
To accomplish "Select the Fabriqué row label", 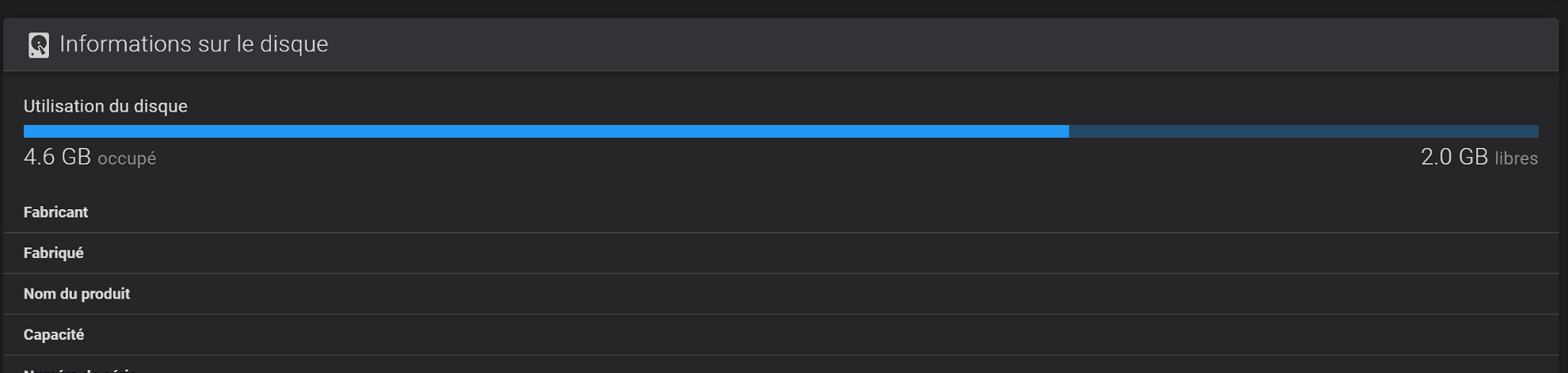I will (x=54, y=253).
